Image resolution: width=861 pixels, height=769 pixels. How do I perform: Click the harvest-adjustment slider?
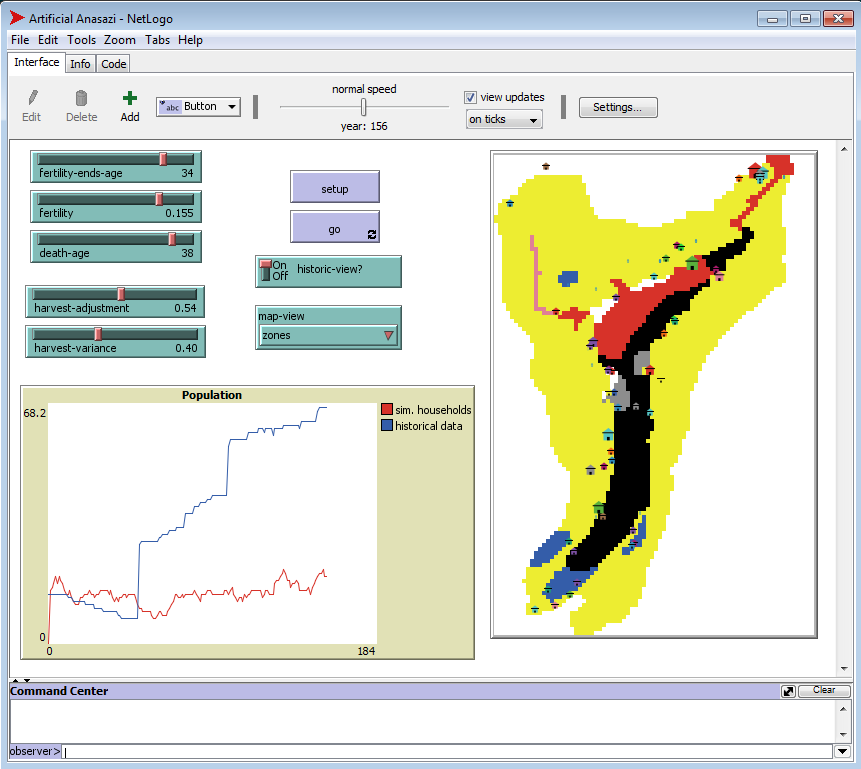tap(115, 301)
